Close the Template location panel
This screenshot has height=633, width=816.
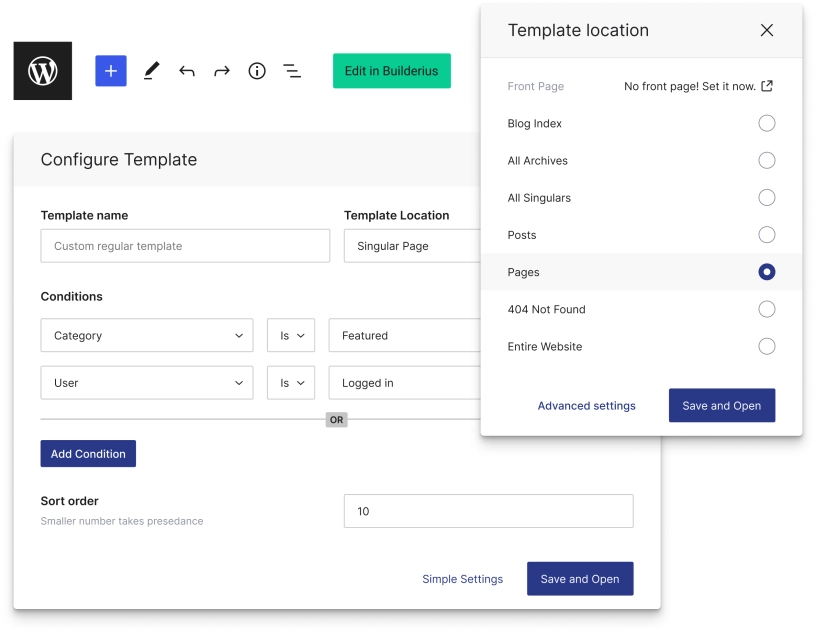tap(767, 30)
